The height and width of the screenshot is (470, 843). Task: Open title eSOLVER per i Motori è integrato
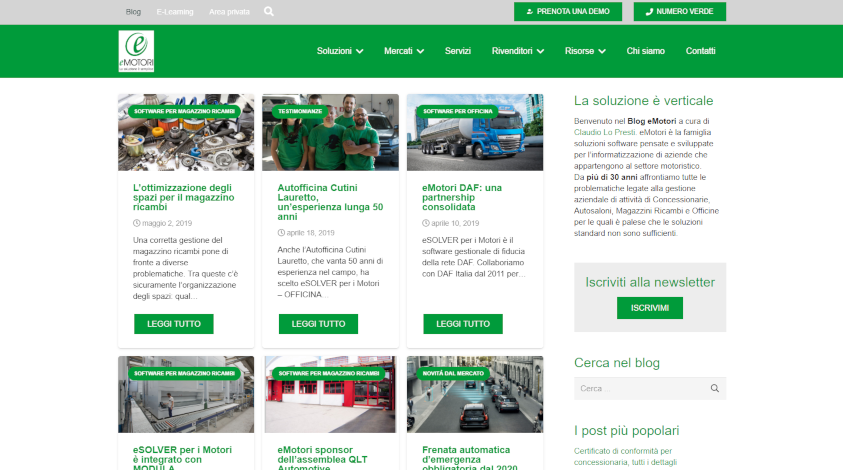(182, 458)
